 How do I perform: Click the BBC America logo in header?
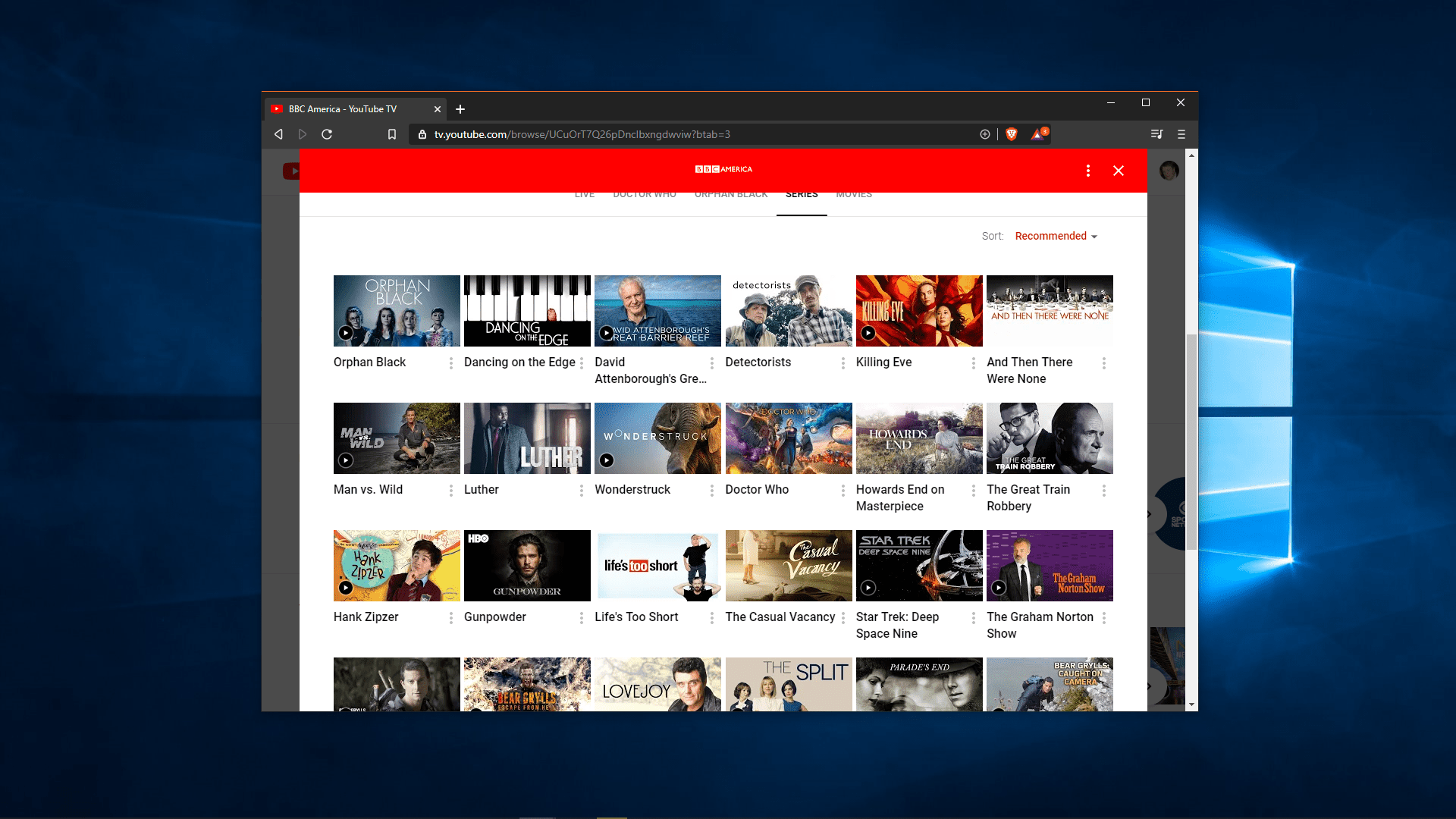pos(723,169)
